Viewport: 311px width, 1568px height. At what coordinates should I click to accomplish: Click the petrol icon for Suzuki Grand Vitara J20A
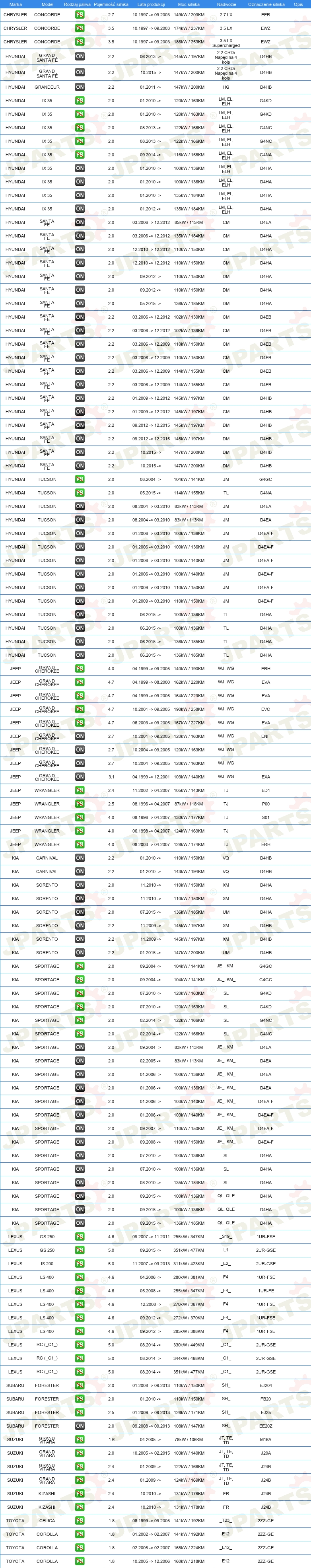[80, 1453]
